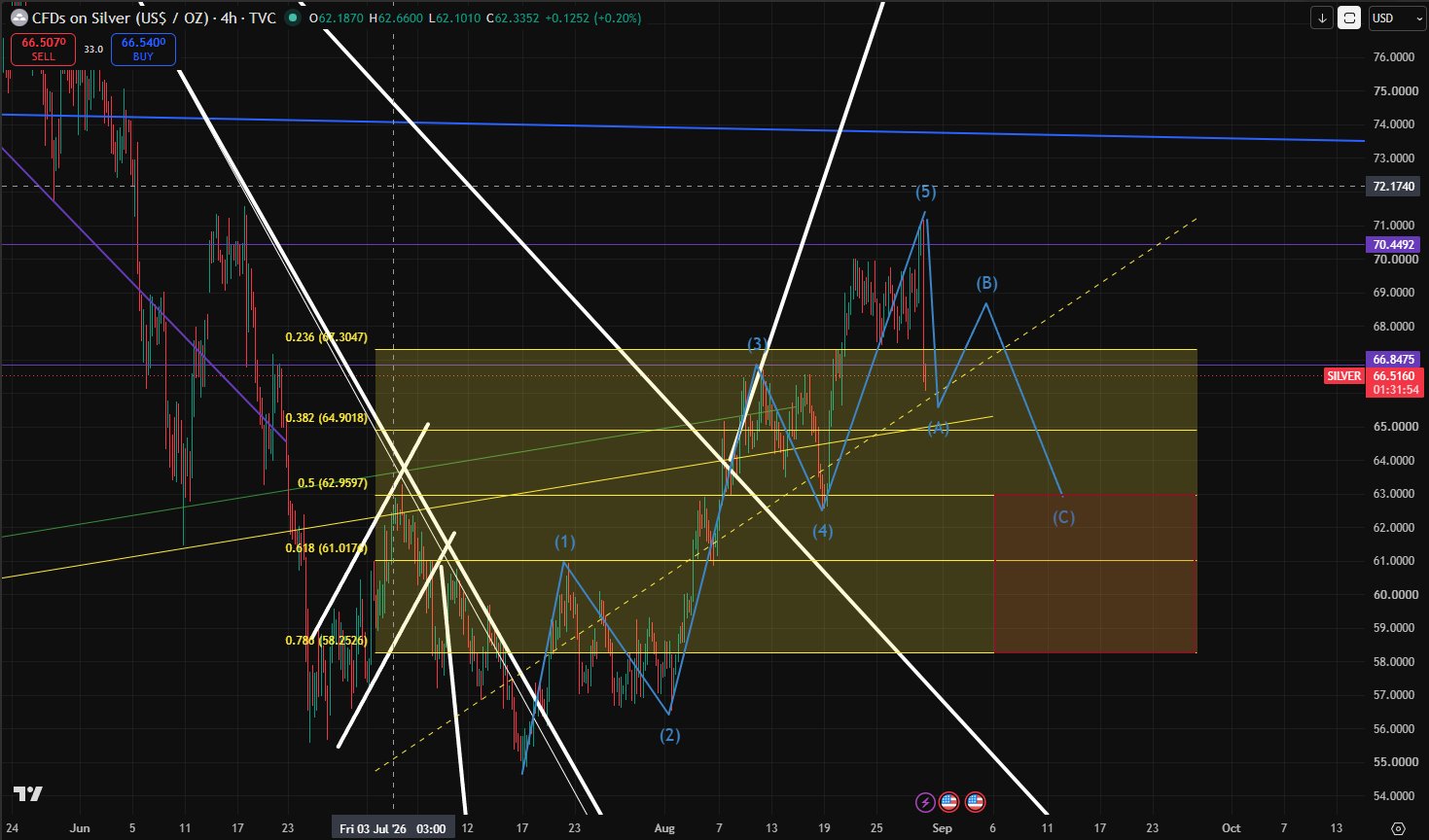Select the Elliott wave (2) label
The width and height of the screenshot is (1429, 840).
point(670,735)
